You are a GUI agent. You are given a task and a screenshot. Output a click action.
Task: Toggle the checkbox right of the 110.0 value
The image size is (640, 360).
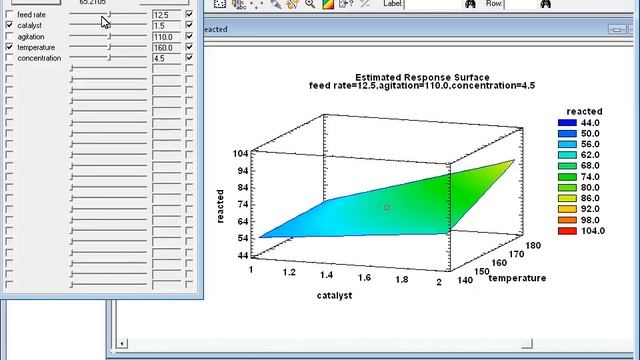189,36
